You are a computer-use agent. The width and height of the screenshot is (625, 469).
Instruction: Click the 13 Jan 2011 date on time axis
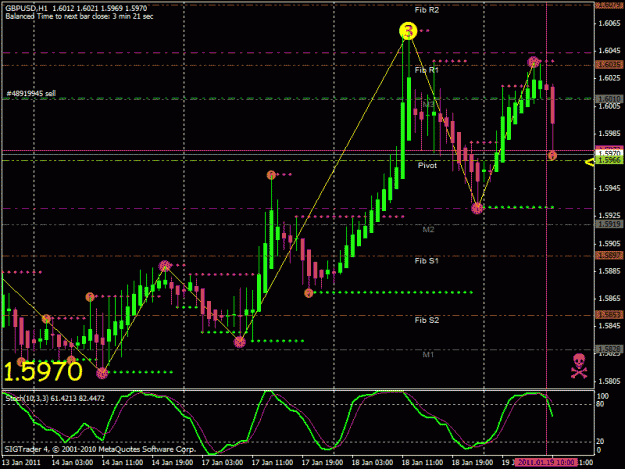click(x=21, y=462)
